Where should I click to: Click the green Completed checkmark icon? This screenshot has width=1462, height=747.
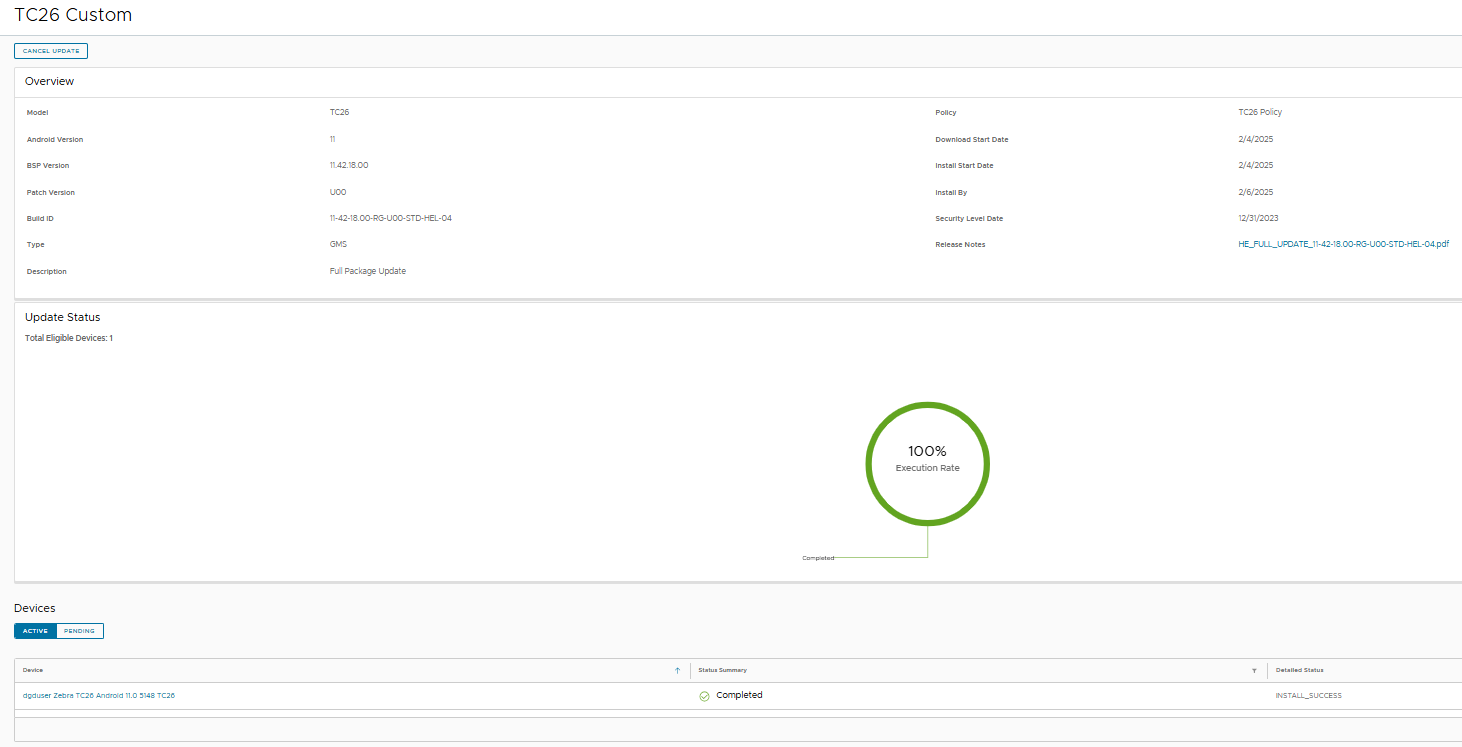tap(706, 695)
